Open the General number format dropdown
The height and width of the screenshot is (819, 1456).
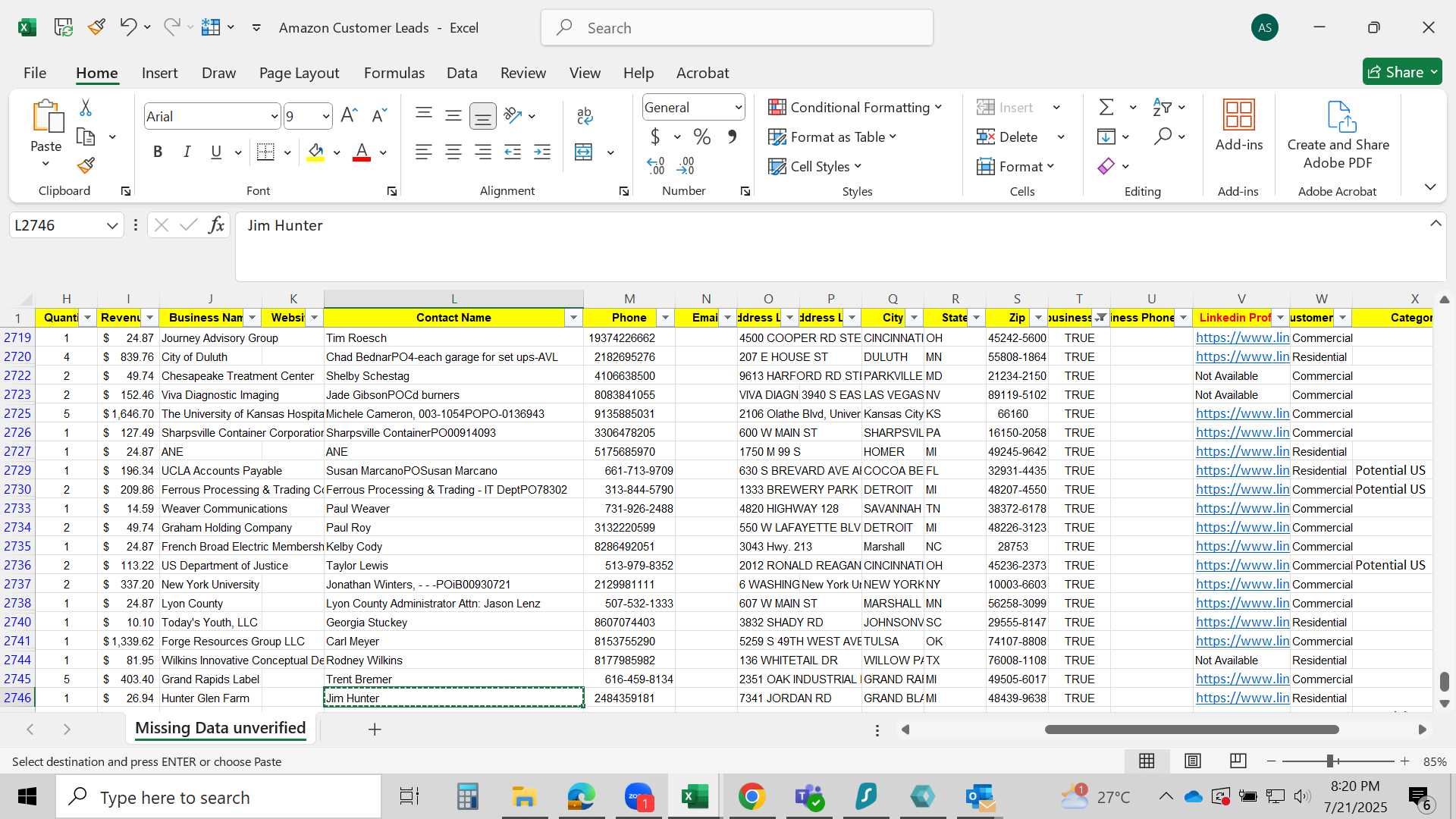click(738, 108)
